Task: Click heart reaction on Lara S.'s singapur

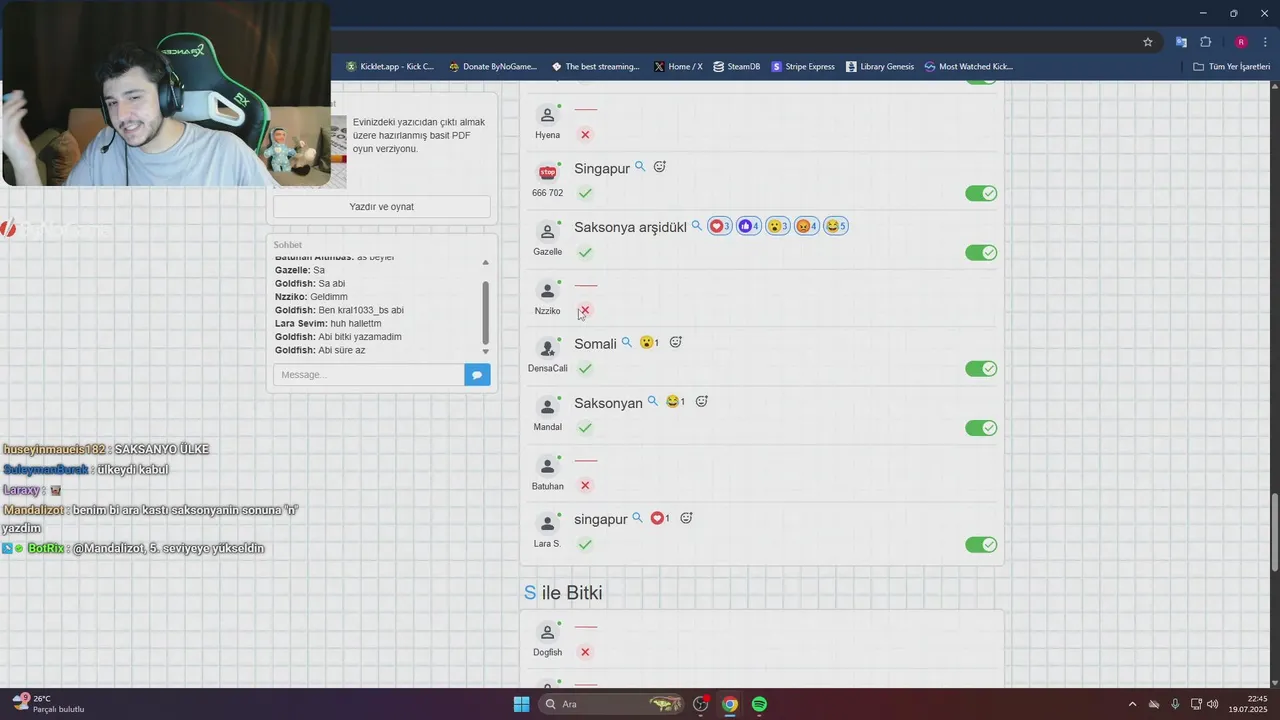Action: click(x=660, y=518)
